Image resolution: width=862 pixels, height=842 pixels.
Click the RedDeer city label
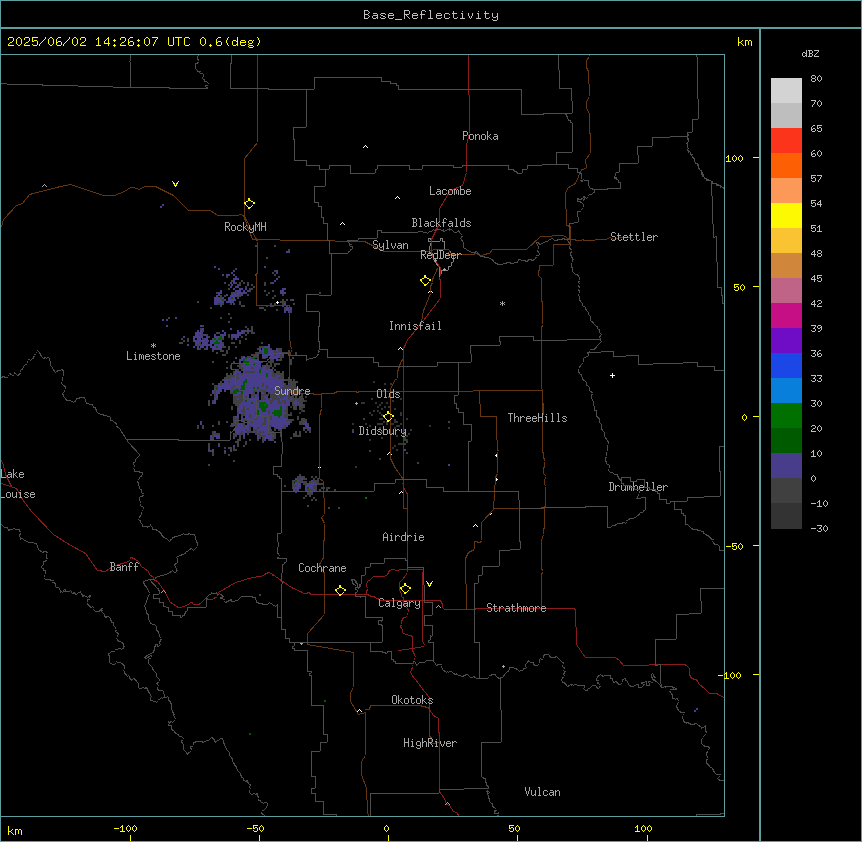pos(440,255)
